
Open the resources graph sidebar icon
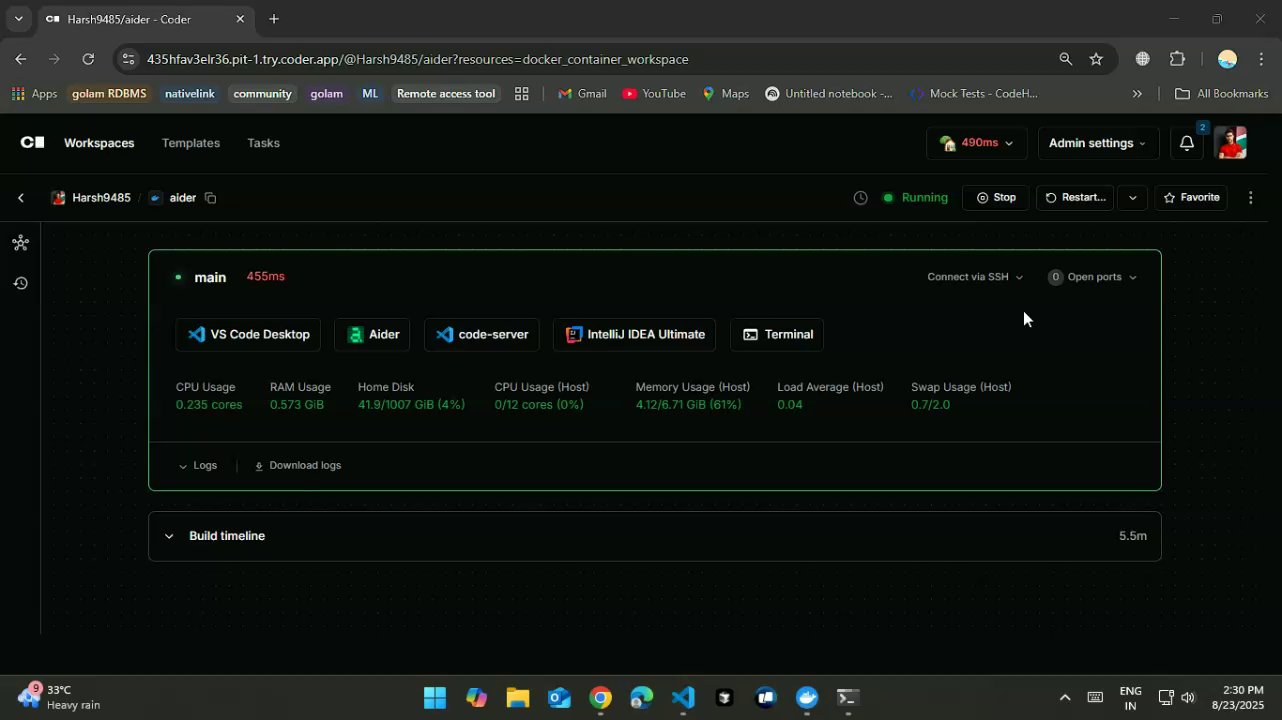click(20, 243)
